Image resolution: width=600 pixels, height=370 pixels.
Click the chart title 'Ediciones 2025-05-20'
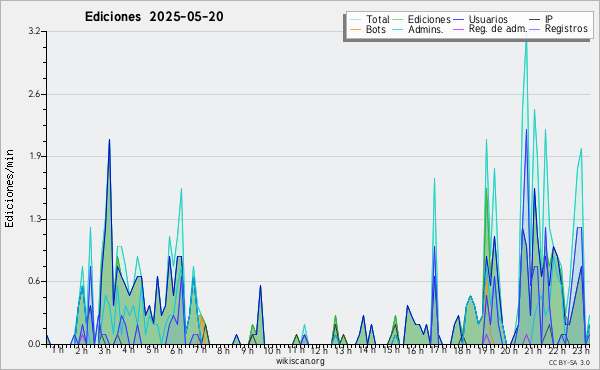coord(154,17)
